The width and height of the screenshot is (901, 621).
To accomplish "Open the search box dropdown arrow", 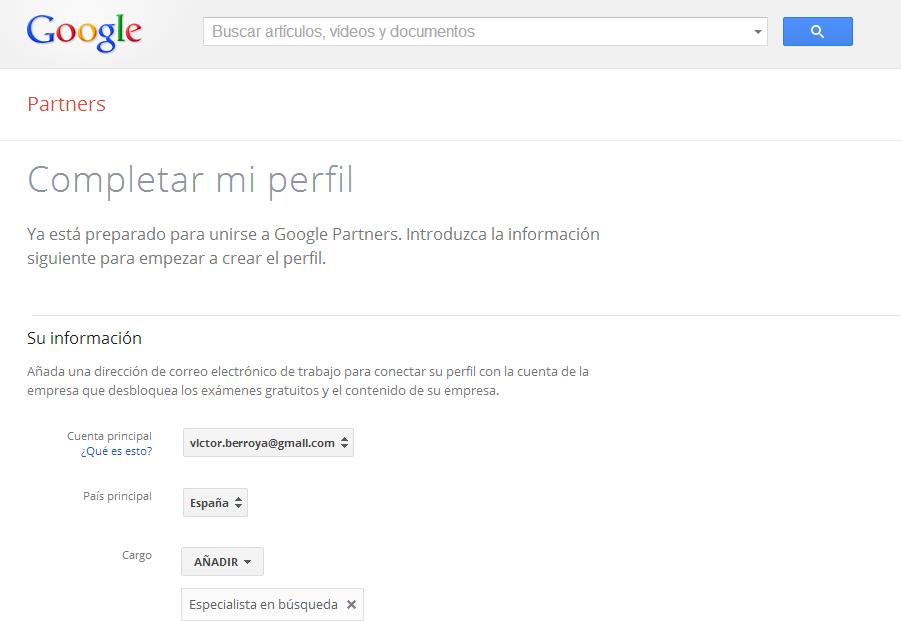I will (757, 32).
